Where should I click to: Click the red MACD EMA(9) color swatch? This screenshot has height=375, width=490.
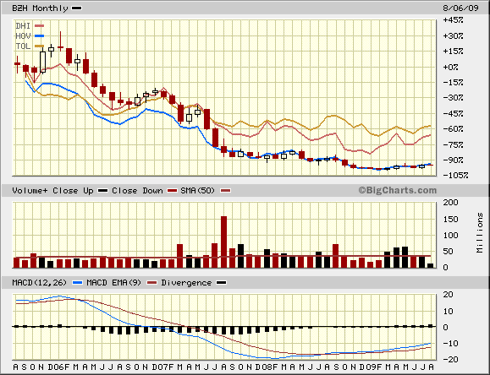152,283
